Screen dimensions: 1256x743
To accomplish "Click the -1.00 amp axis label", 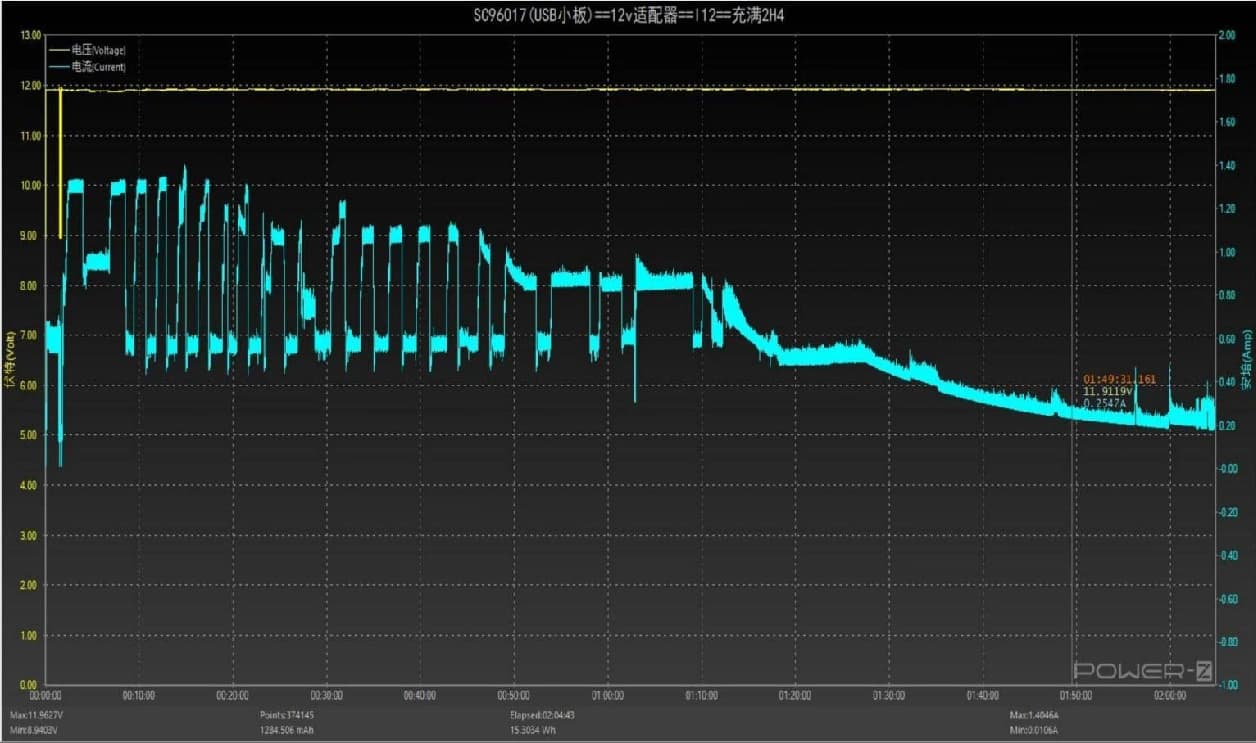I will point(1226,685).
